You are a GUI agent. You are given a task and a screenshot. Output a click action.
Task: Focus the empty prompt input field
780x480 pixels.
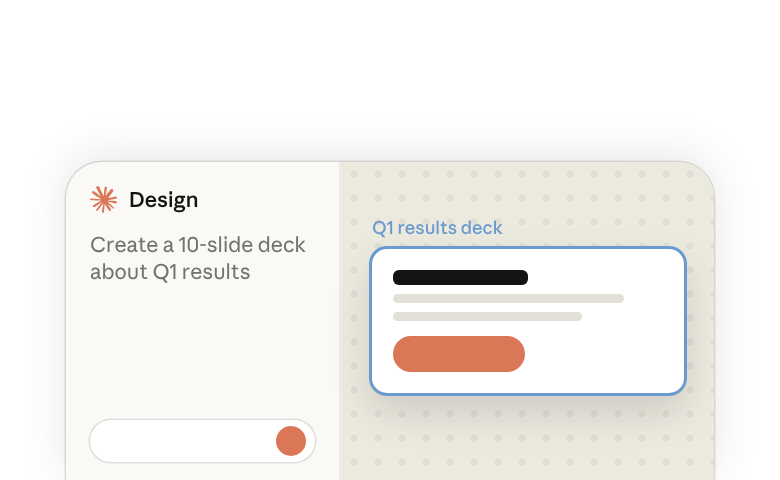point(202,441)
